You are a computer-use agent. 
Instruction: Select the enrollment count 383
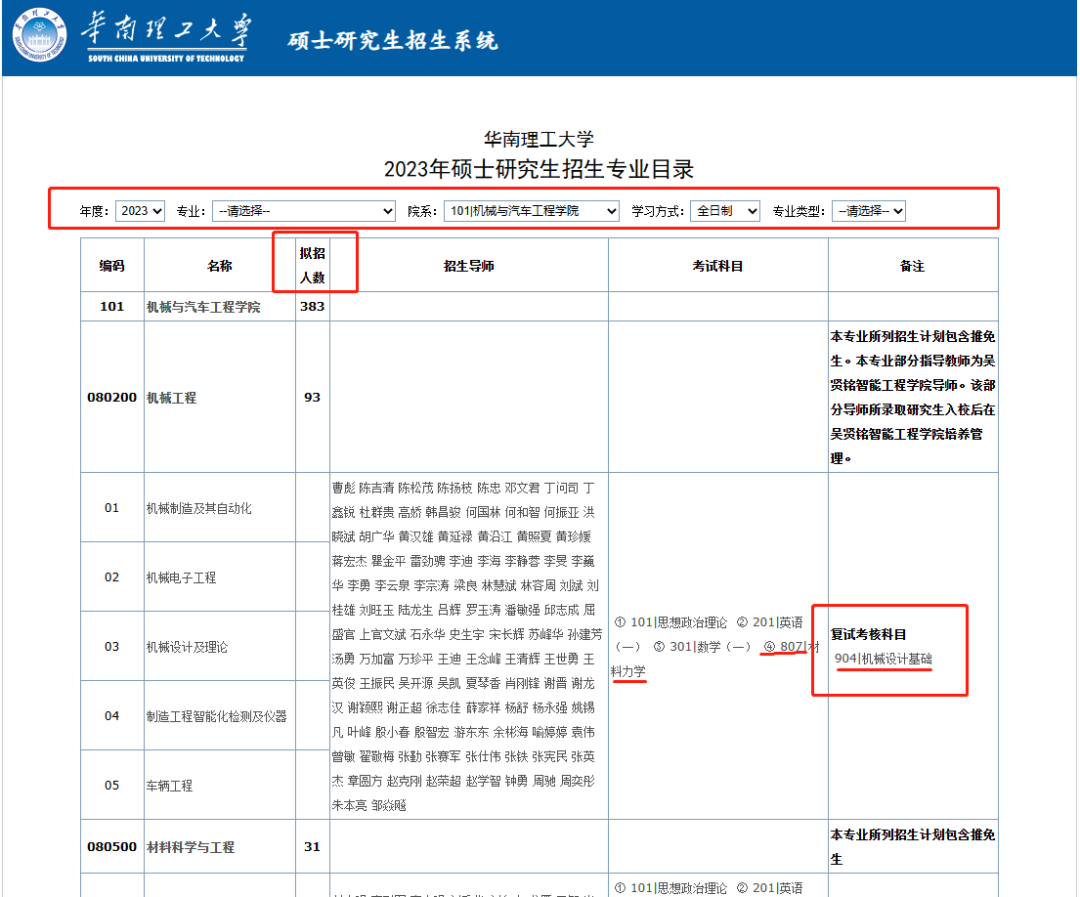coord(312,307)
